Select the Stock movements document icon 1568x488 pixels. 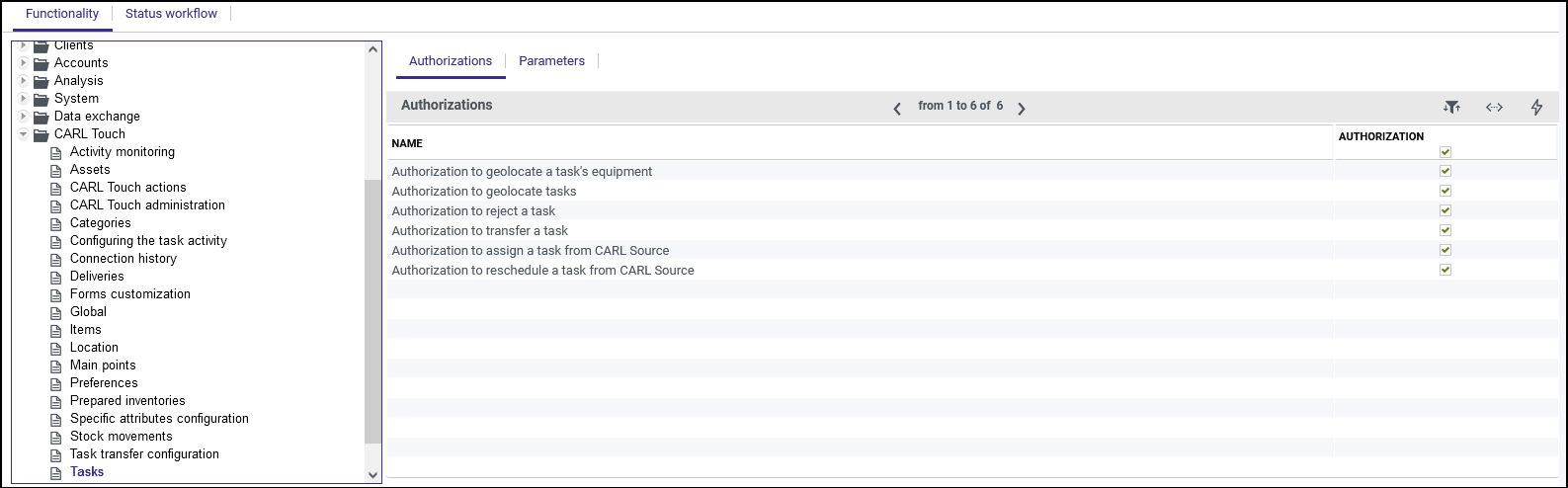56,437
